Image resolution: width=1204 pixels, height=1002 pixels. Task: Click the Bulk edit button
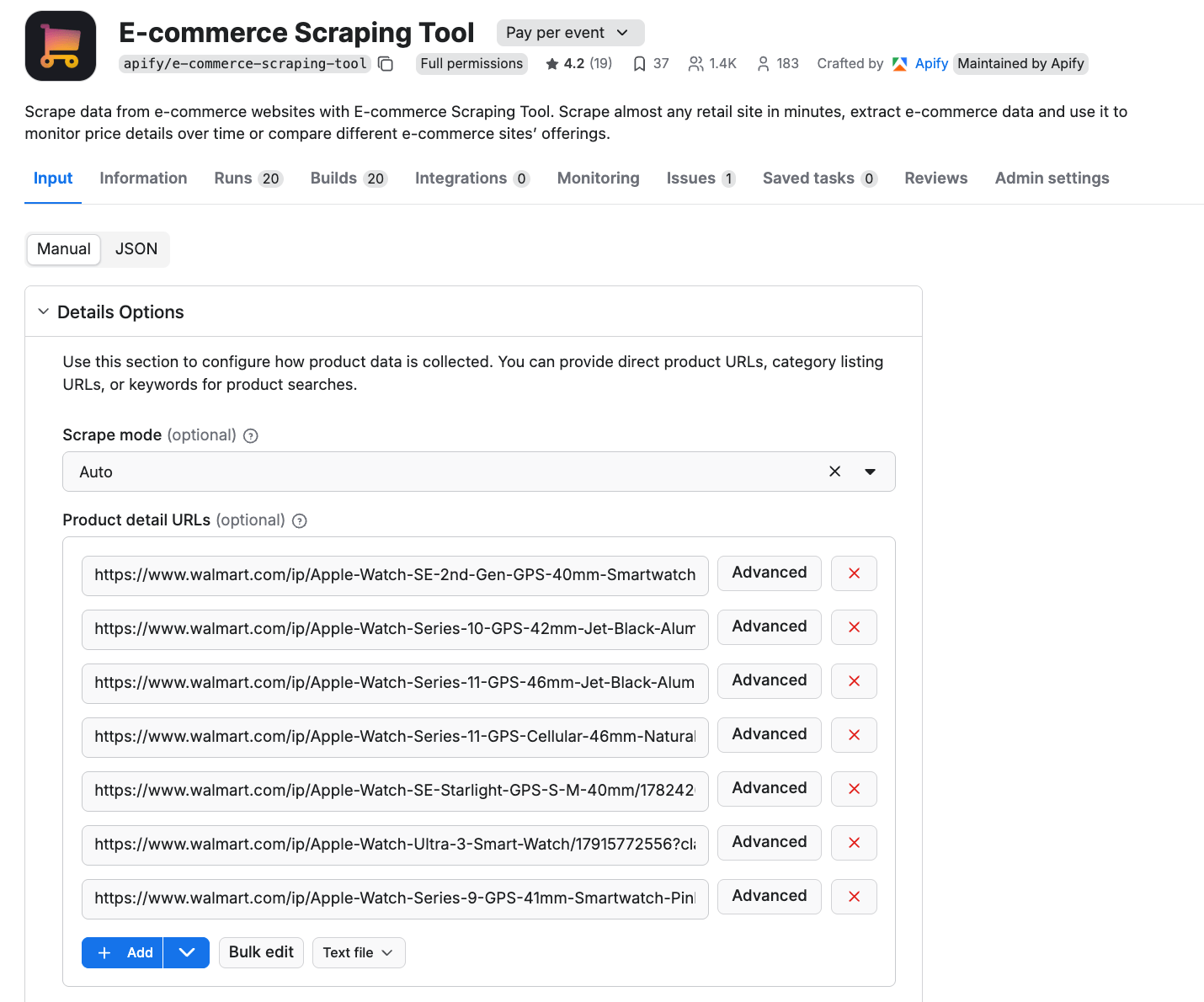(261, 952)
